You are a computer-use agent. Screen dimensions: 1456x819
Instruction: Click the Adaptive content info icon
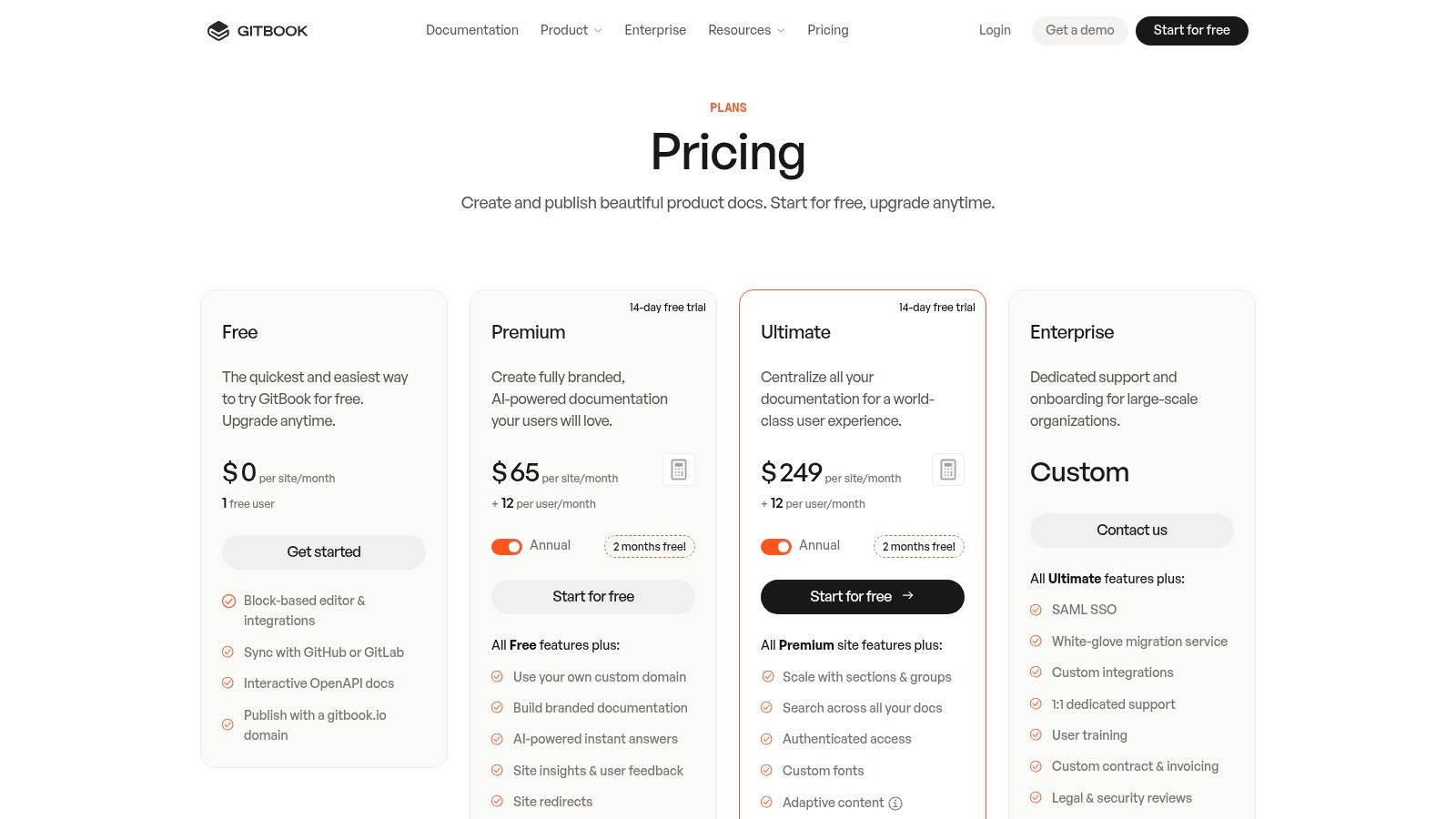point(895,803)
